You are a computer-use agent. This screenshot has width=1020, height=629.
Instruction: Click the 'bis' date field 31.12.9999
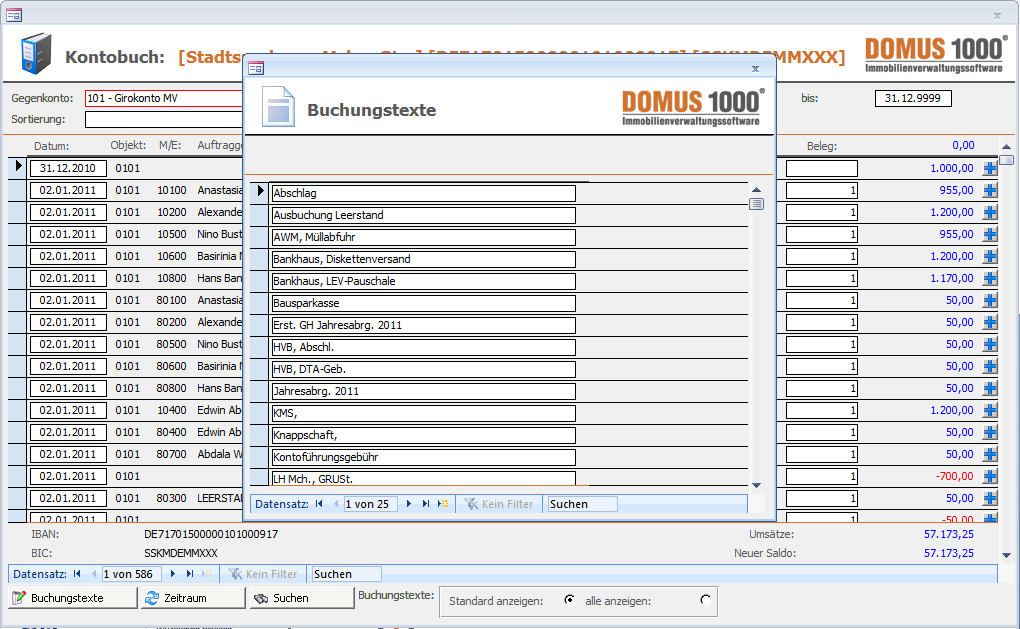[913, 98]
